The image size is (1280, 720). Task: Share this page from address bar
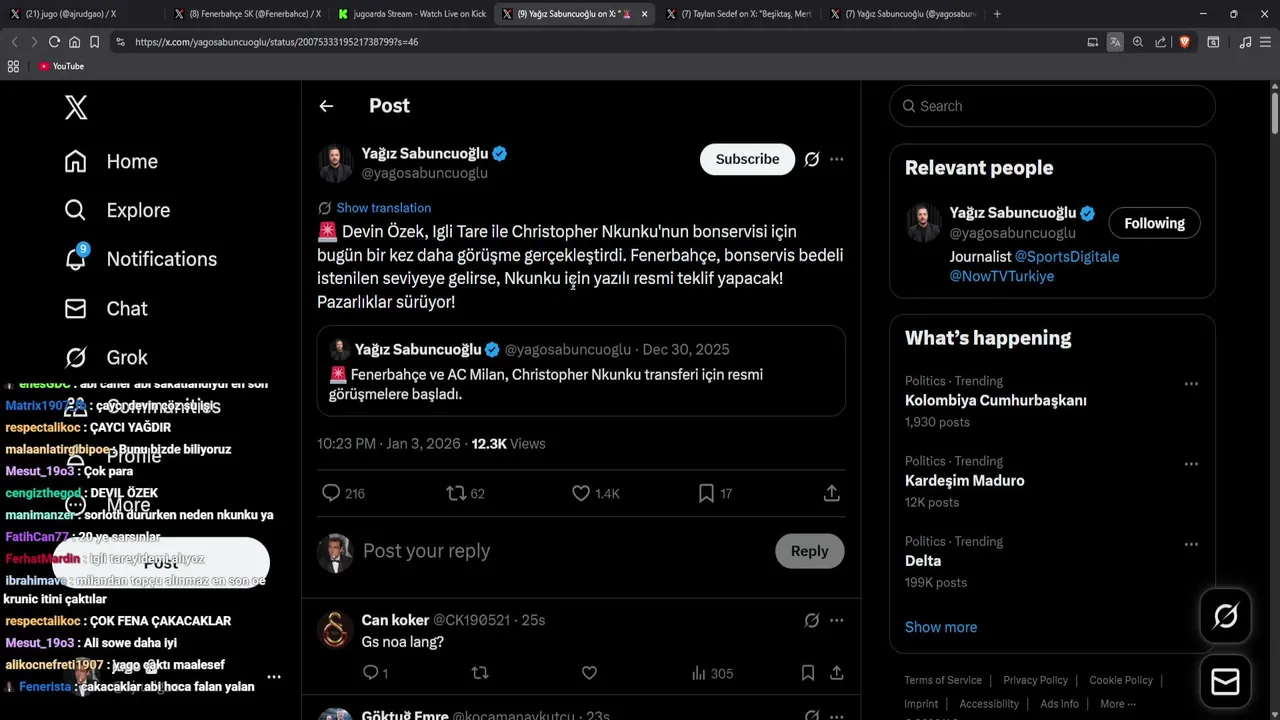[x=1161, y=42]
